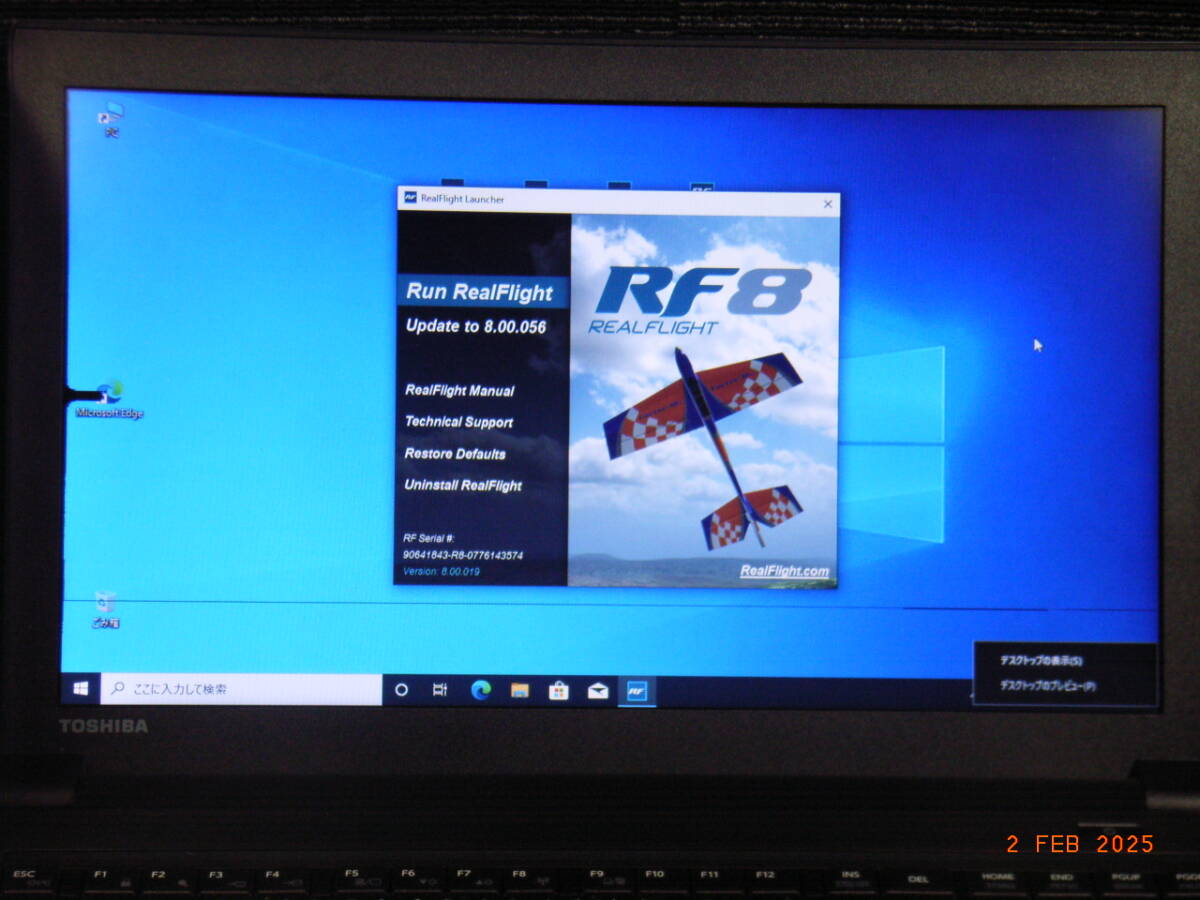Close the RealFlight Launcher window
Viewport: 1200px width, 900px height.
(827, 203)
